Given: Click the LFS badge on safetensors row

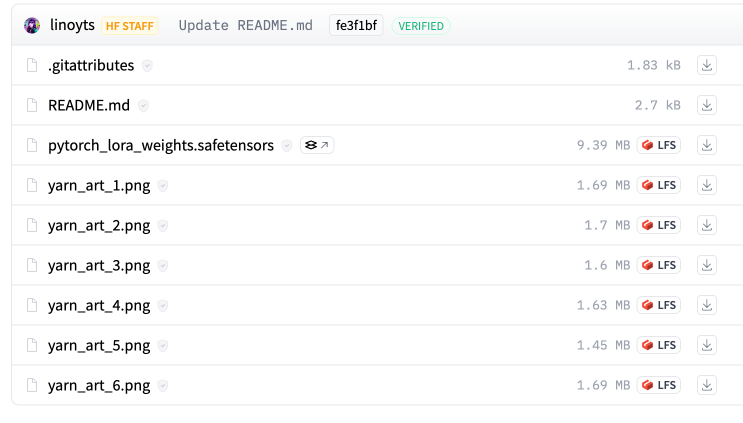Looking at the screenshot, I should click(659, 145).
